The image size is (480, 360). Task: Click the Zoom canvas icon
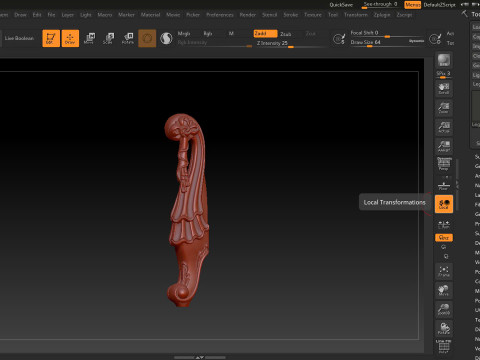coord(444,108)
